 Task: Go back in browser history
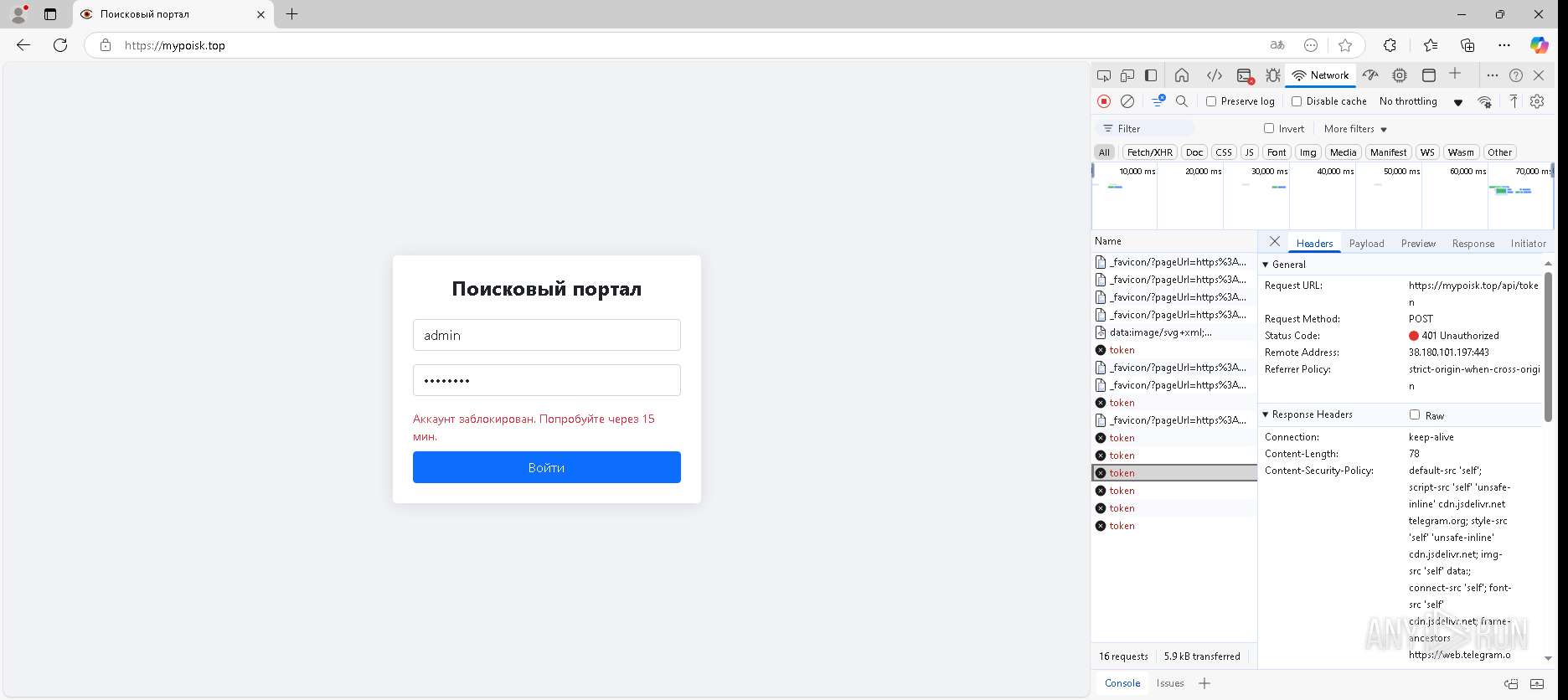23,45
